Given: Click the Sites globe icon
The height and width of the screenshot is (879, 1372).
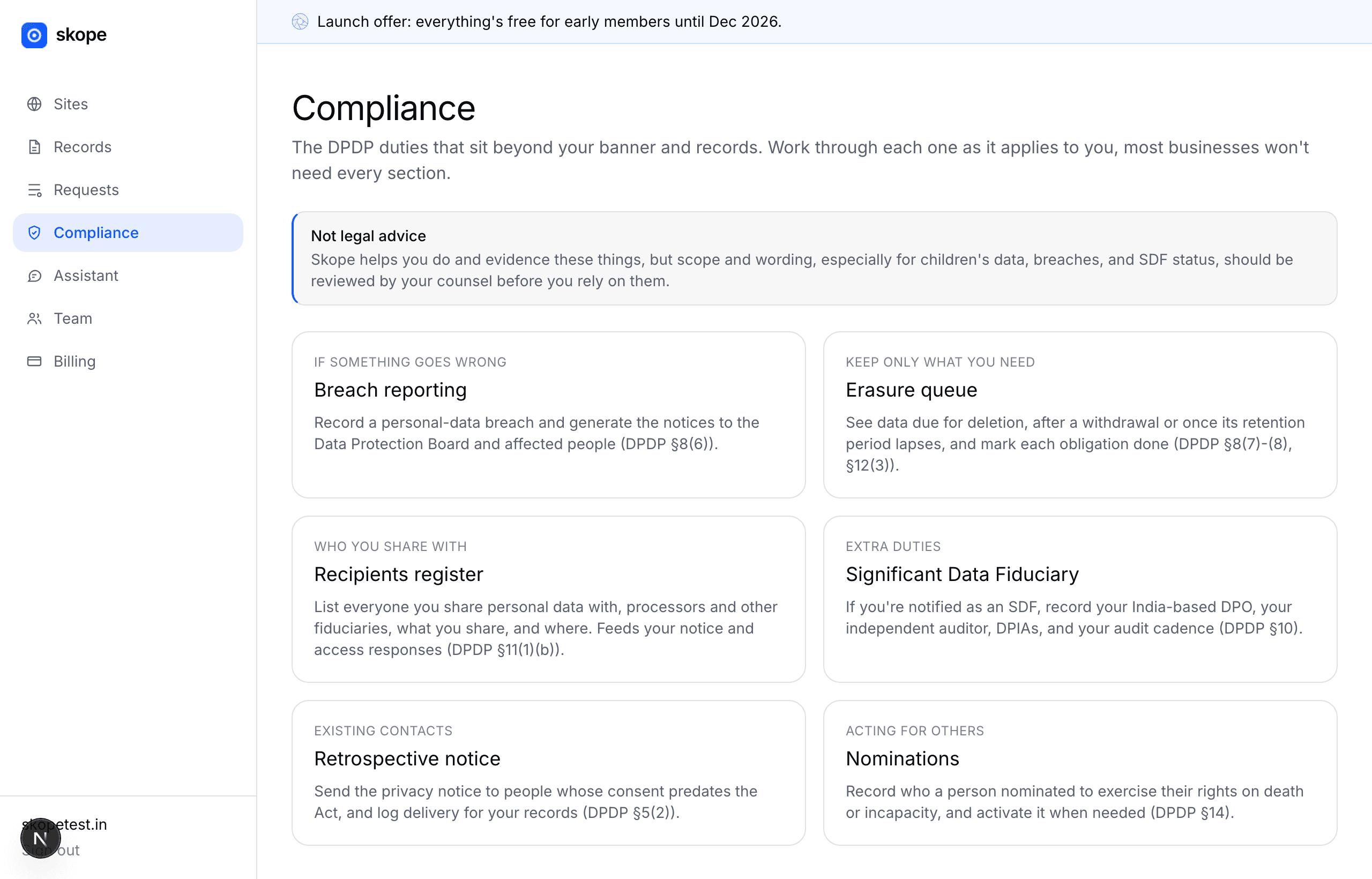Looking at the screenshot, I should coord(34,104).
